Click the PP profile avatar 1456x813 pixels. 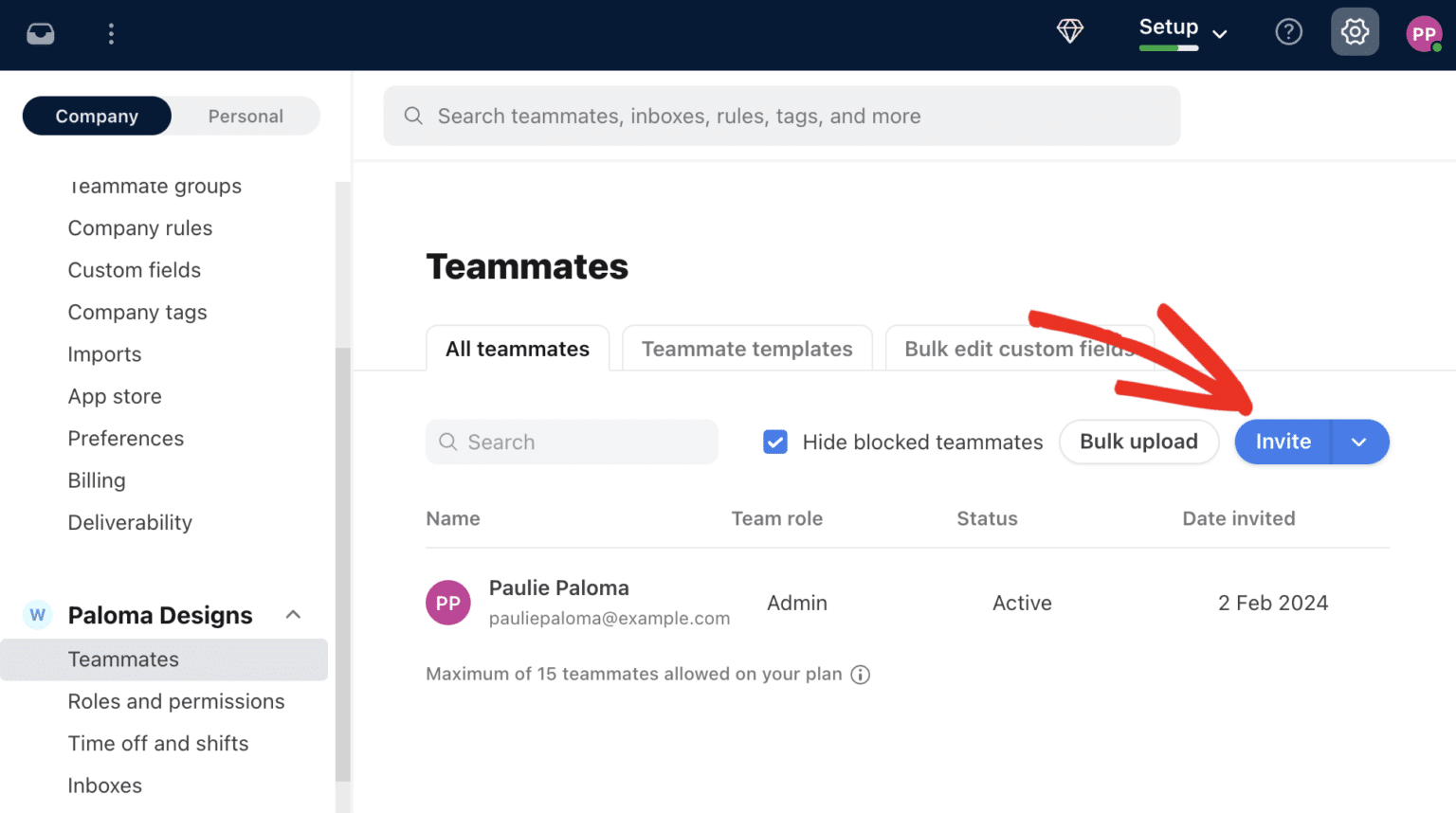pos(1425,33)
